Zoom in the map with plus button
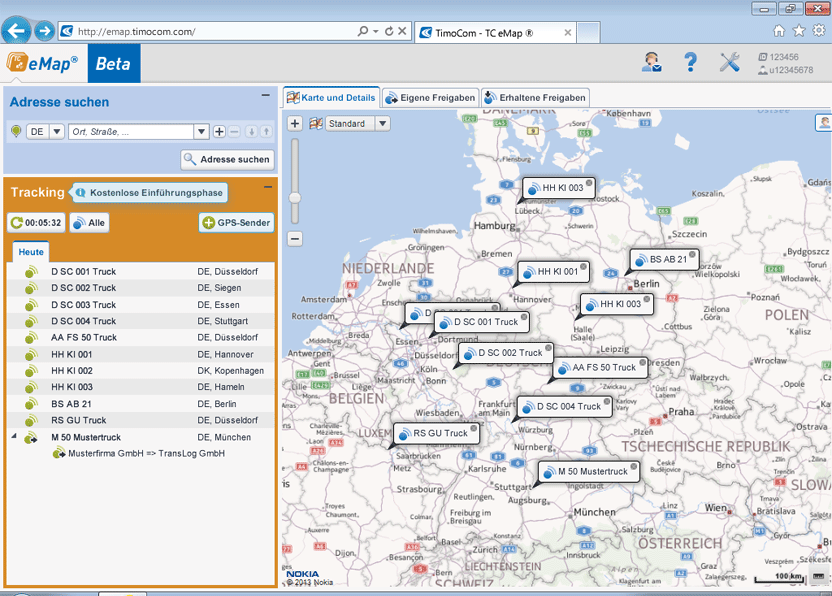The width and height of the screenshot is (832, 596). pyautogui.click(x=295, y=124)
